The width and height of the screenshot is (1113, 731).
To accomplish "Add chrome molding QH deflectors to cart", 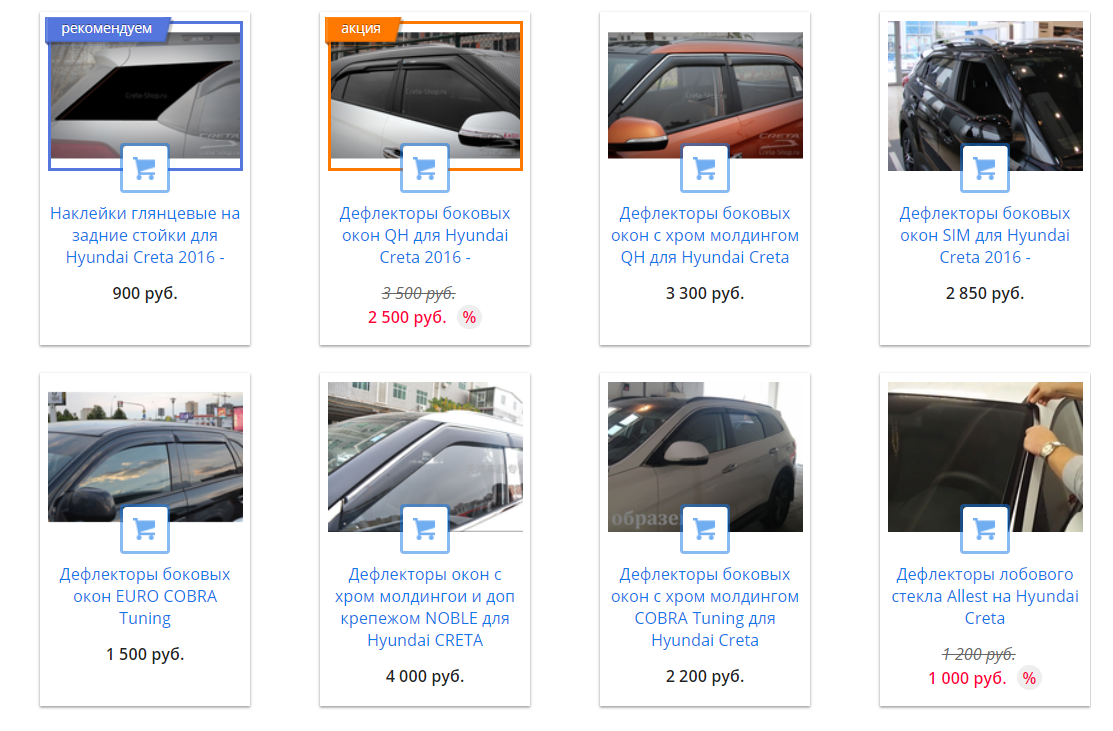I will pos(705,168).
